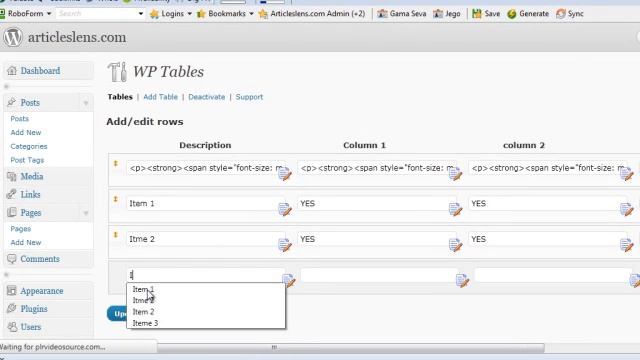Click Add New under Pages
The height and width of the screenshot is (360, 640).
pos(26,242)
